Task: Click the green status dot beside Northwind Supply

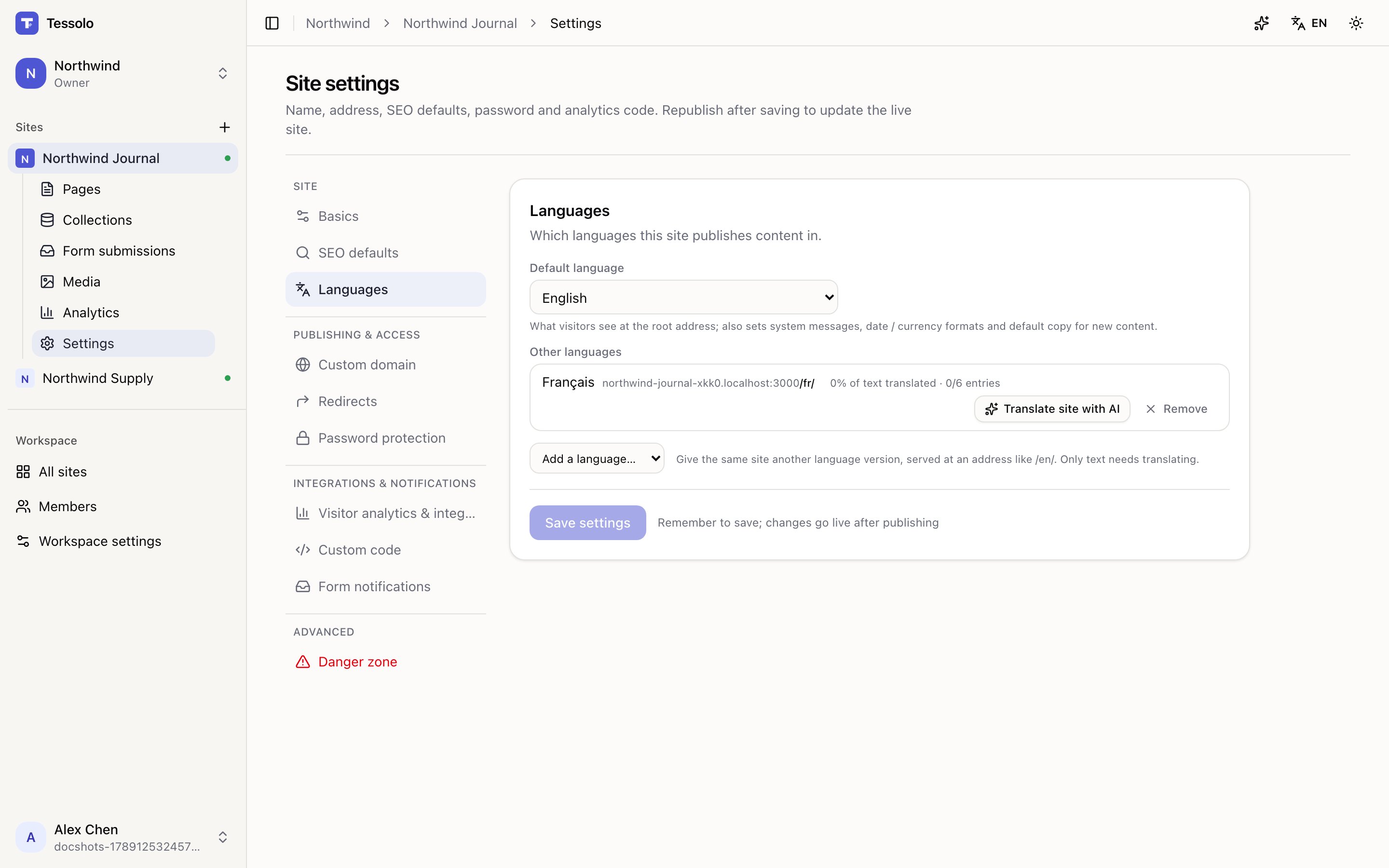Action: (x=228, y=379)
